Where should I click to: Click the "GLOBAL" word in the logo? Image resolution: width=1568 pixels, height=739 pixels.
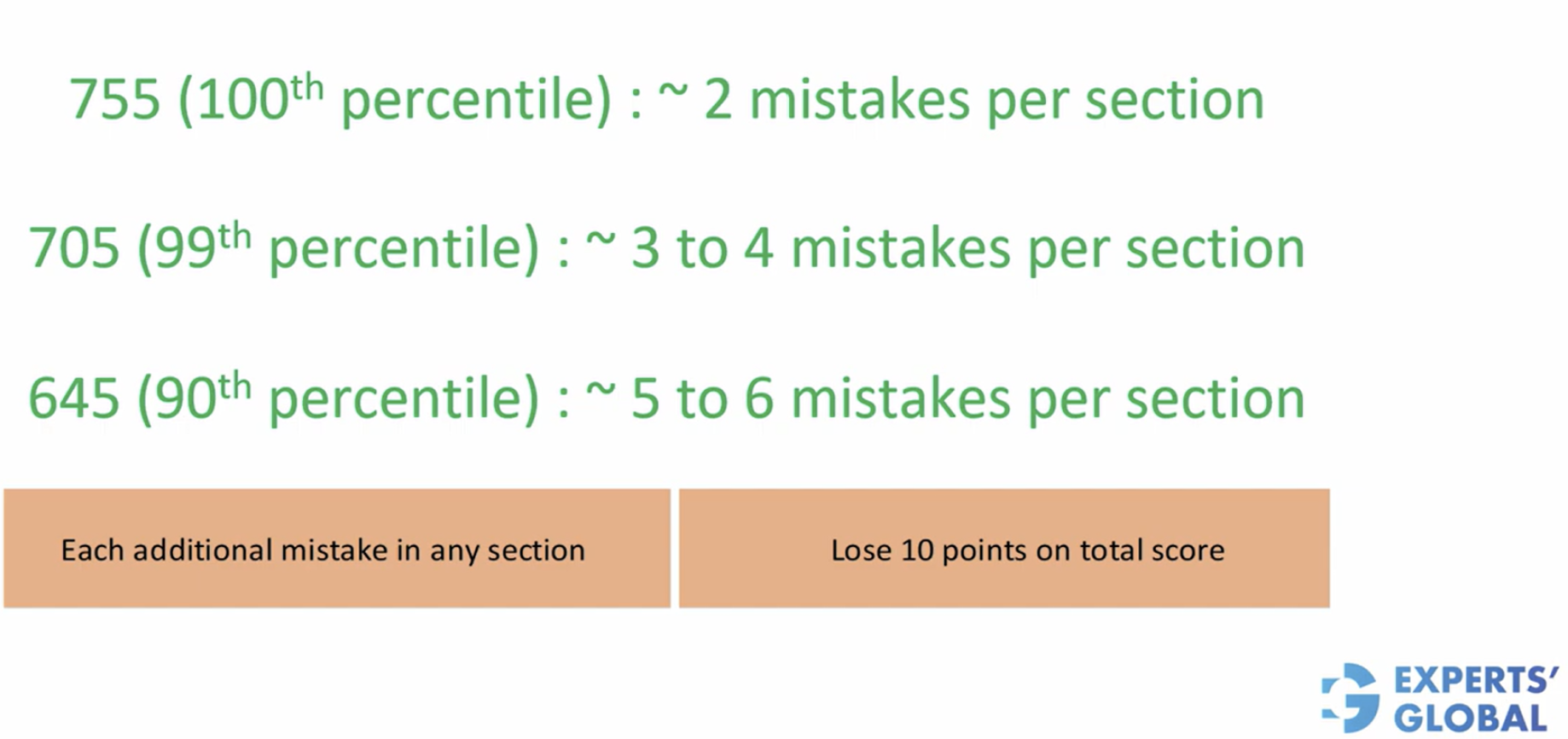click(1471, 718)
